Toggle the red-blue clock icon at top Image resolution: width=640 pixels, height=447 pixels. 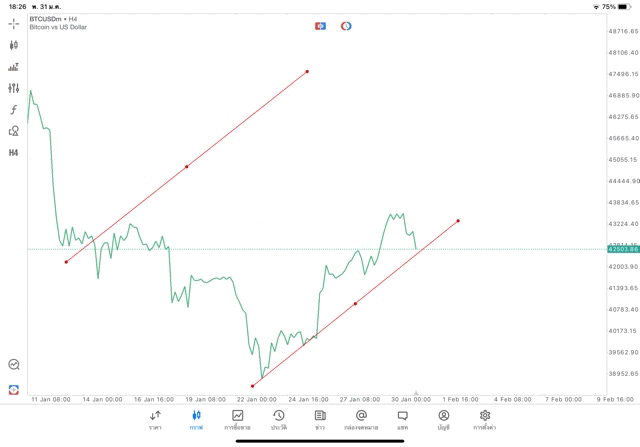pos(346,25)
